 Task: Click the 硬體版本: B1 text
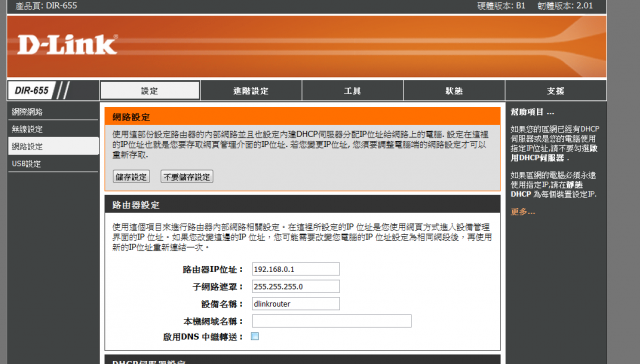[501, 6]
